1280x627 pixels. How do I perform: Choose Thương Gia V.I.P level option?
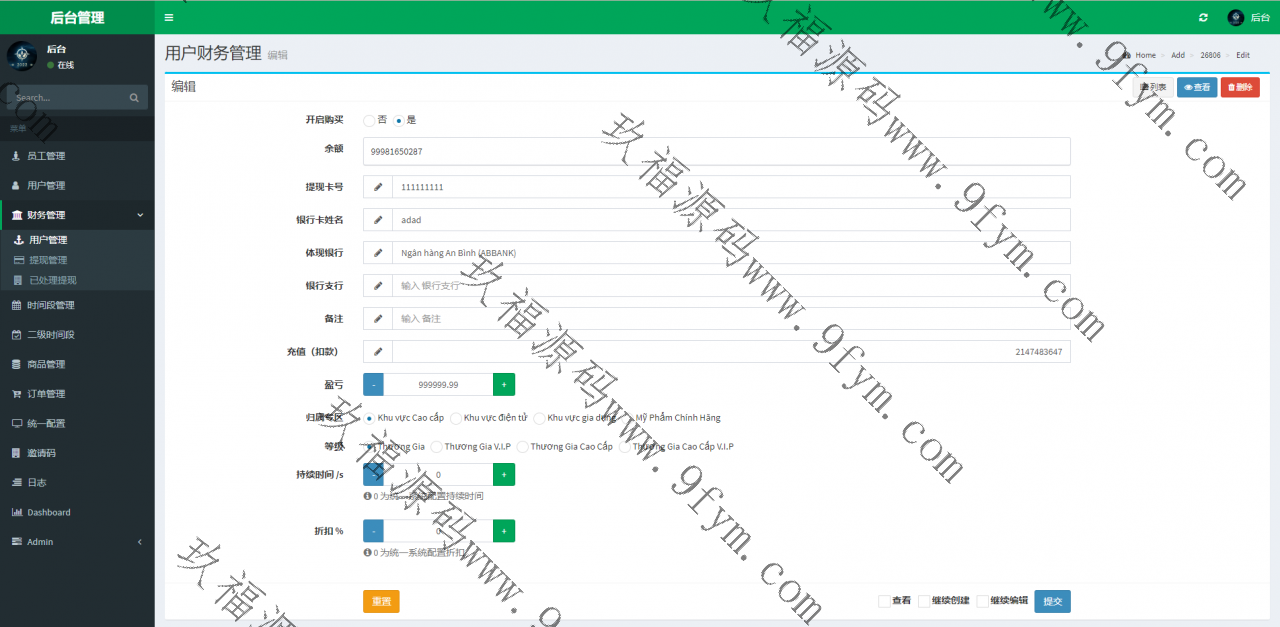[x=436, y=447]
